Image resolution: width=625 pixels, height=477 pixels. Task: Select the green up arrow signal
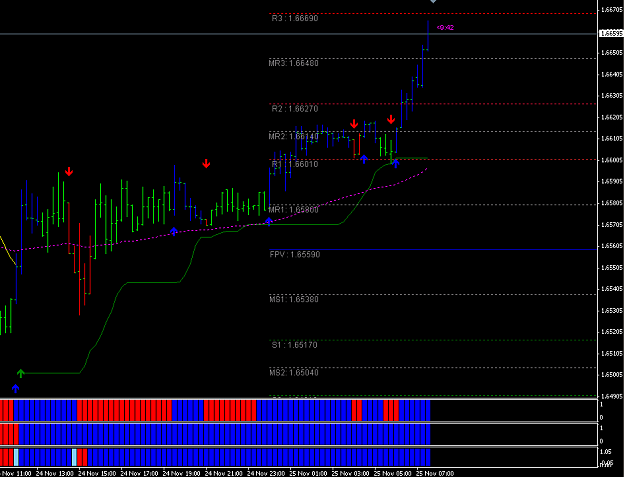click(21, 373)
